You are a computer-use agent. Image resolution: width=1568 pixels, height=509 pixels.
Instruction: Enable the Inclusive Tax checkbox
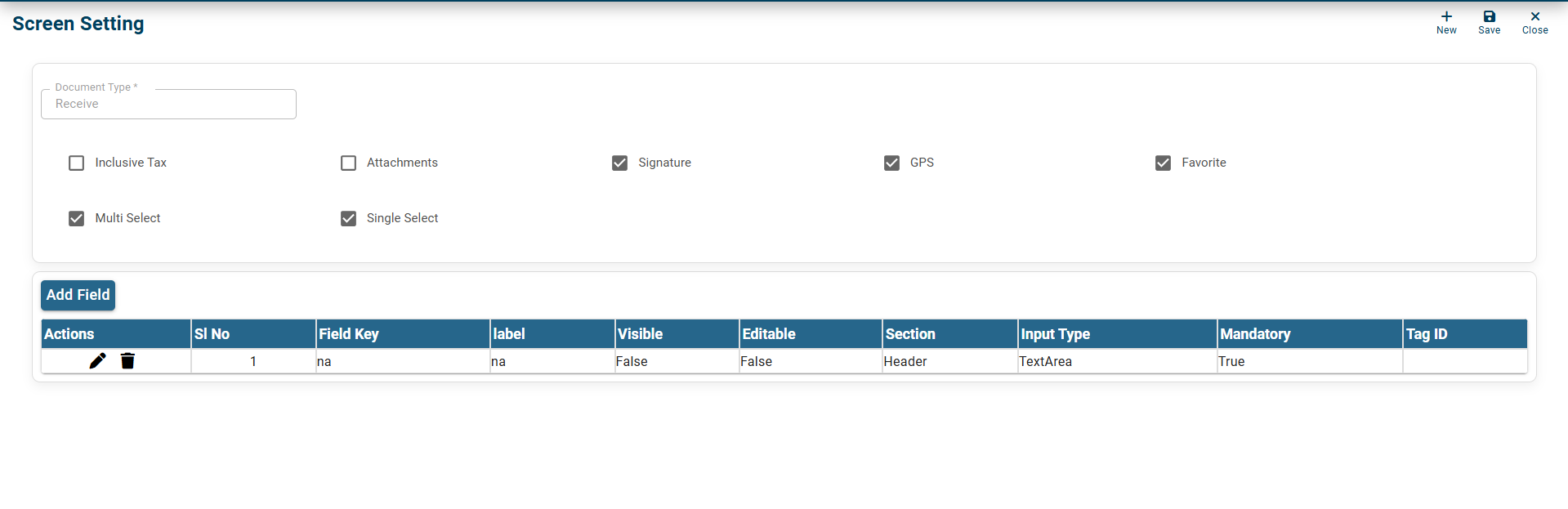(77, 163)
